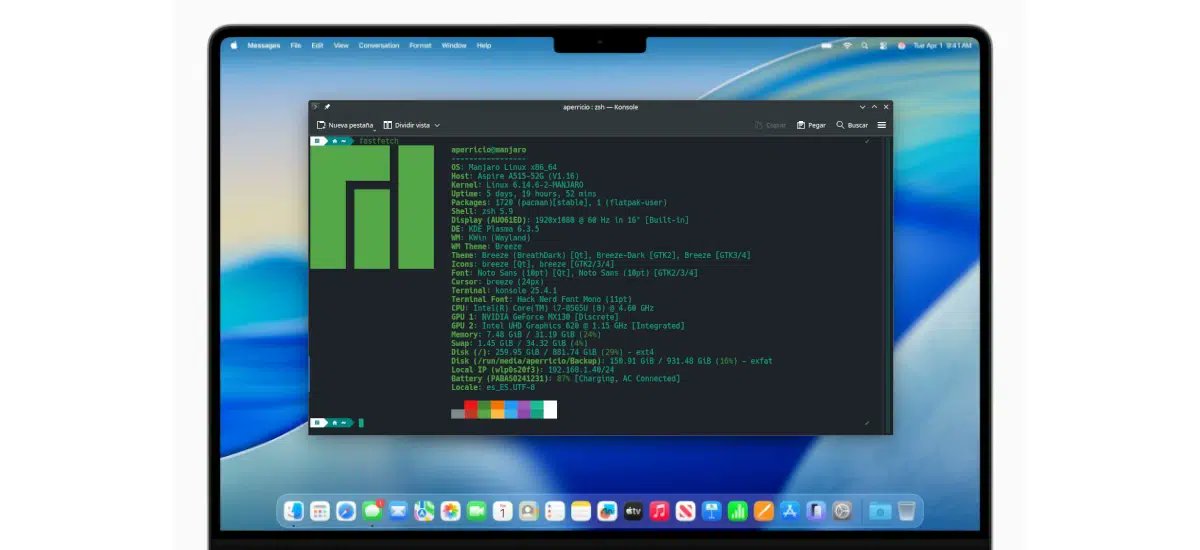Click the gray color block in fastfetch output

point(458,413)
